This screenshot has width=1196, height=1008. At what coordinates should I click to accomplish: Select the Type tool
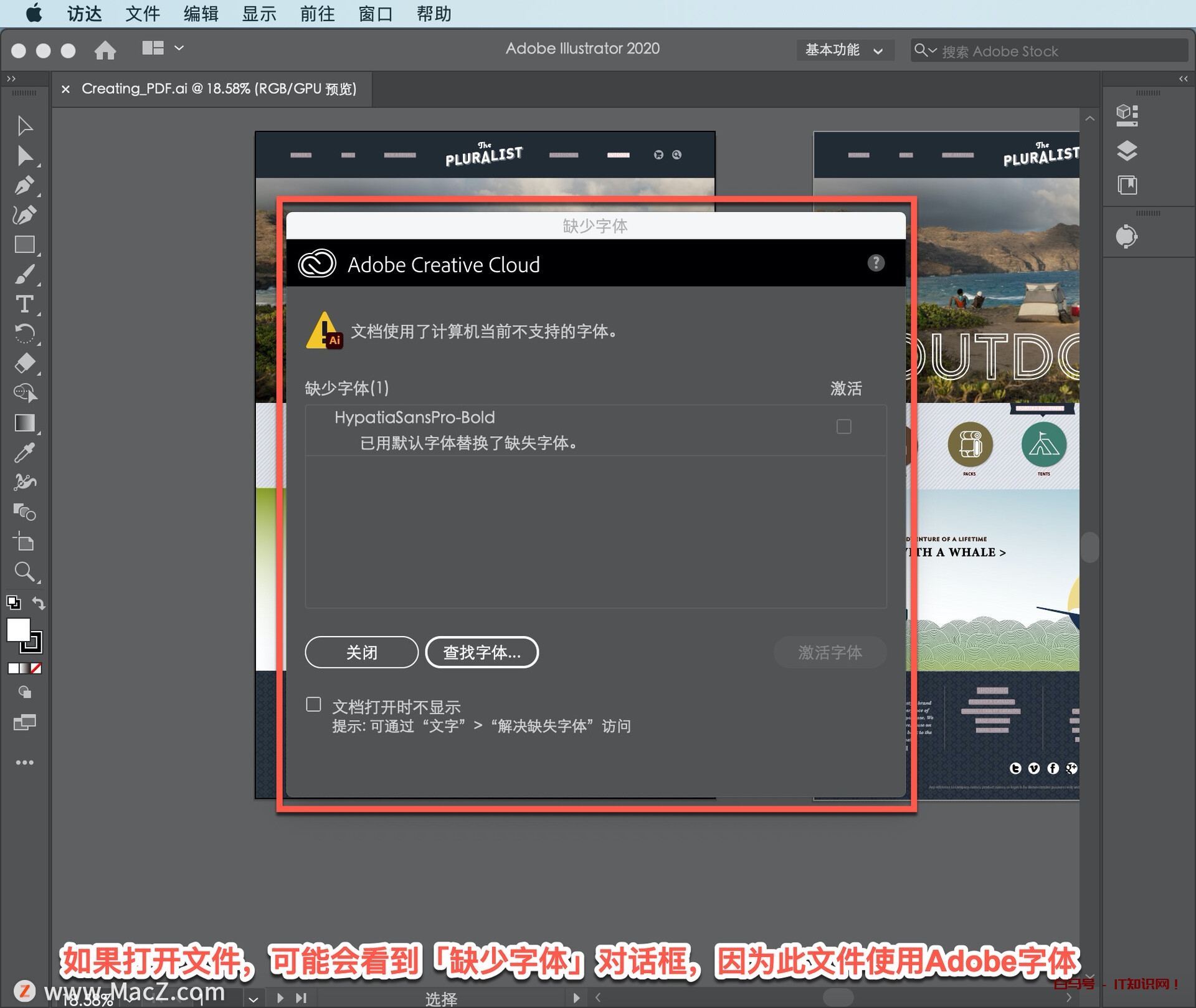25,305
